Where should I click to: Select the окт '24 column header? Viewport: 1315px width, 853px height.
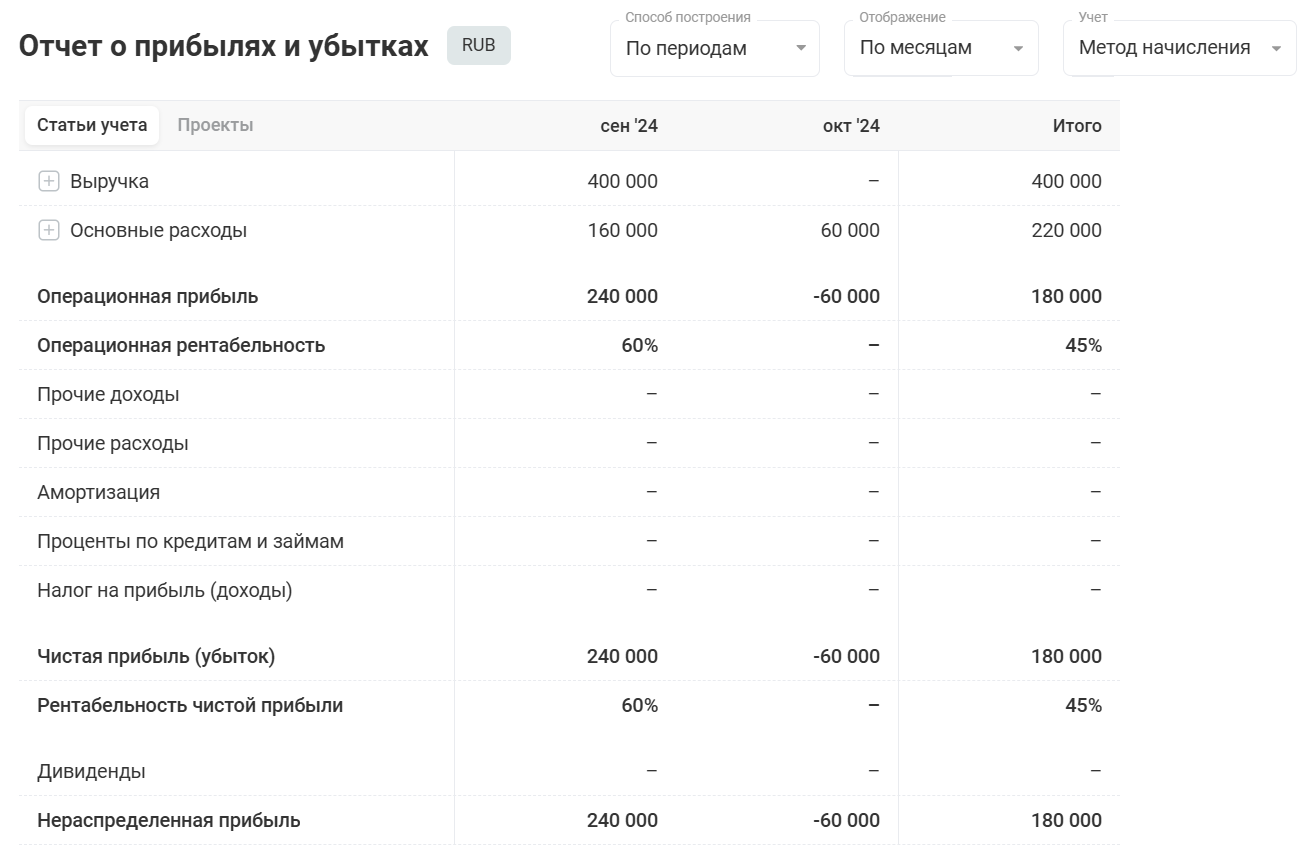click(x=851, y=126)
